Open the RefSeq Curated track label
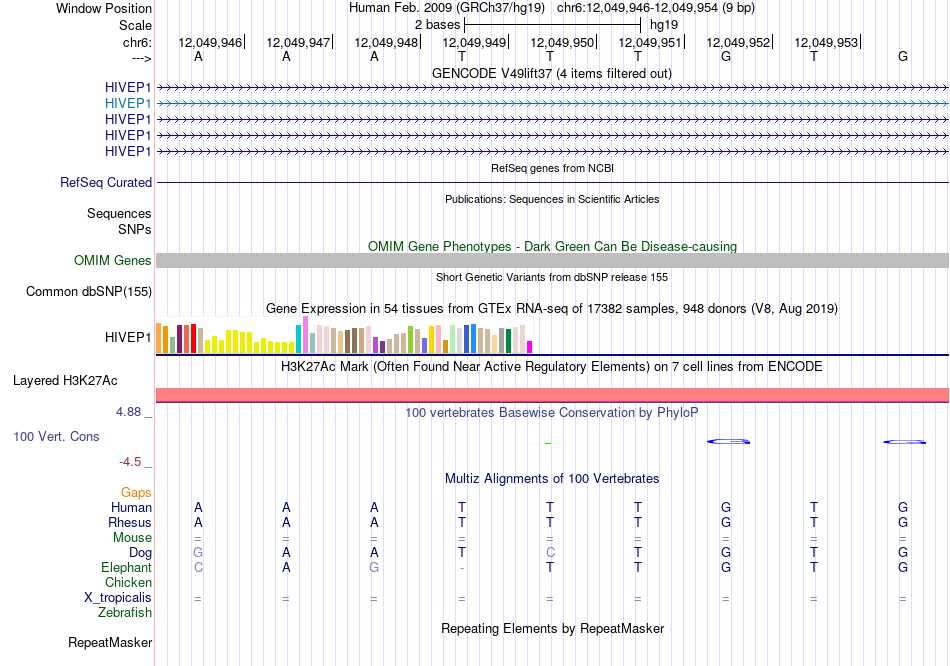 click(106, 182)
